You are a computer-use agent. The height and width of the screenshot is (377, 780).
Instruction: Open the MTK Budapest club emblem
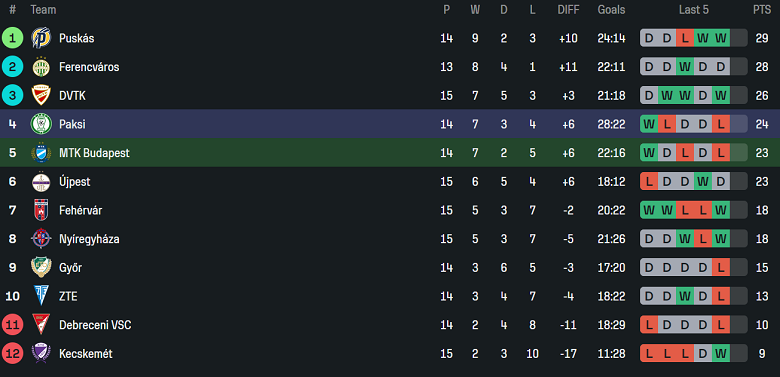41,153
